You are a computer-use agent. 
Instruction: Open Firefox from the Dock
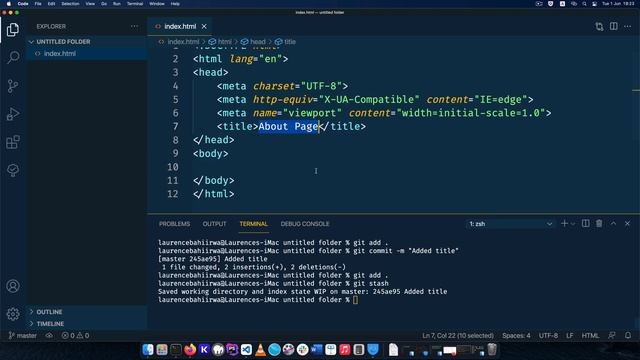coord(190,350)
